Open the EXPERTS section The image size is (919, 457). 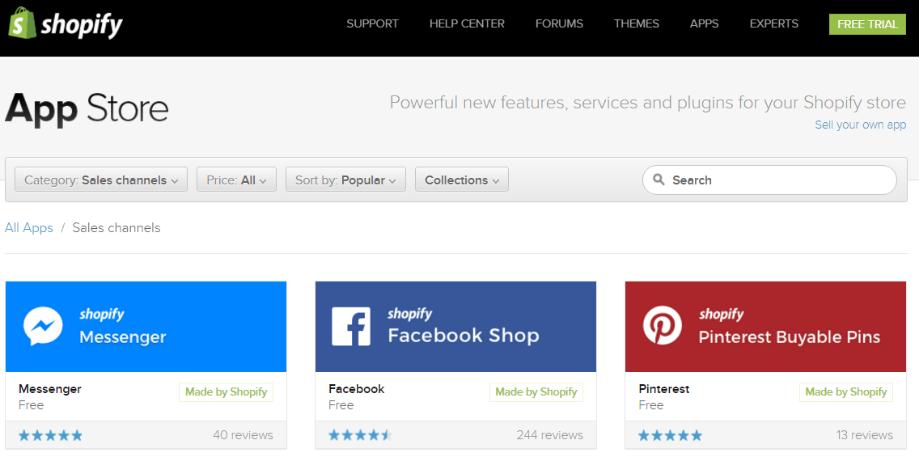tap(774, 24)
